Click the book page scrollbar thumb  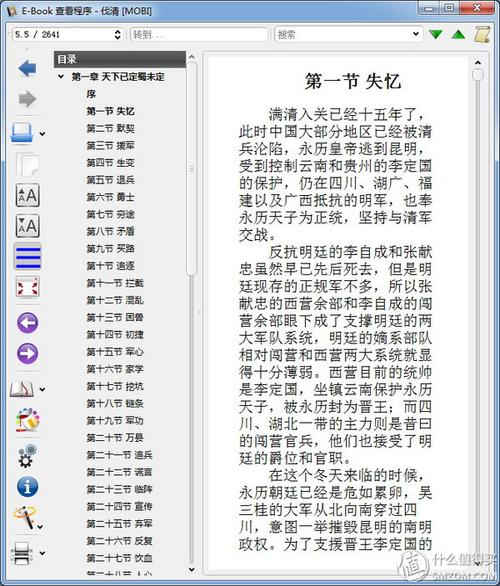[477, 74]
